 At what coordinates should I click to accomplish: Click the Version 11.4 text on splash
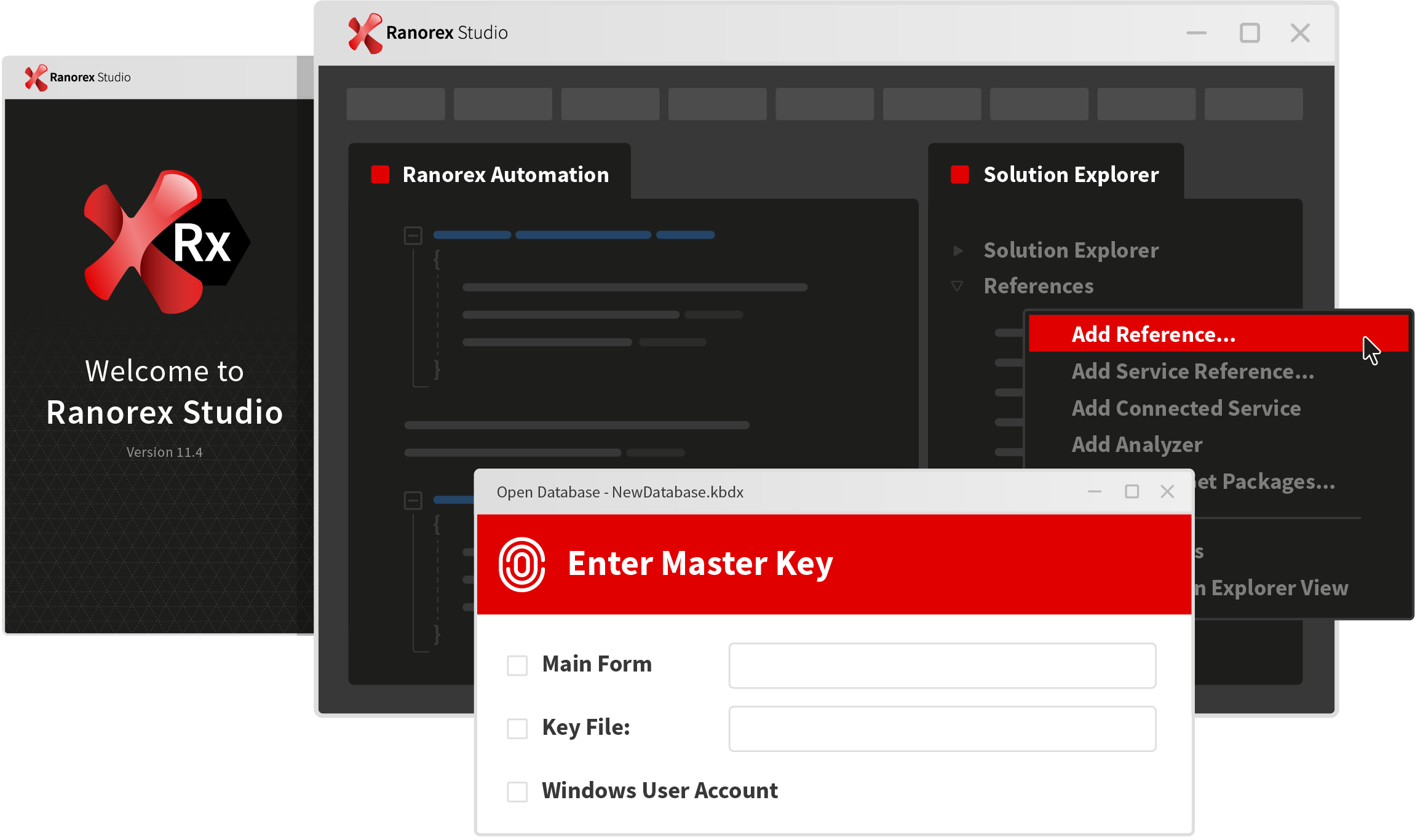pos(164,453)
